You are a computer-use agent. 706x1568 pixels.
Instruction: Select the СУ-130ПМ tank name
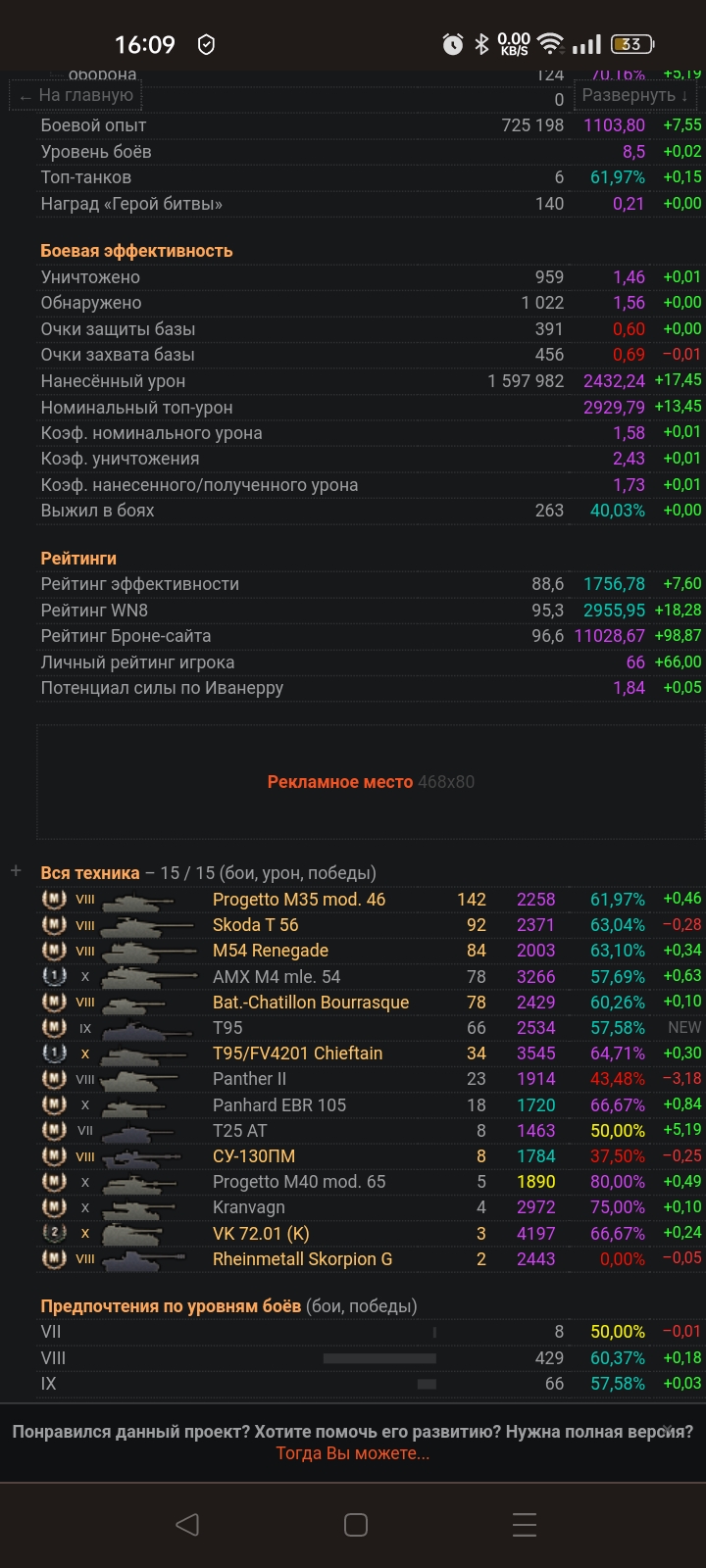pos(254,1156)
